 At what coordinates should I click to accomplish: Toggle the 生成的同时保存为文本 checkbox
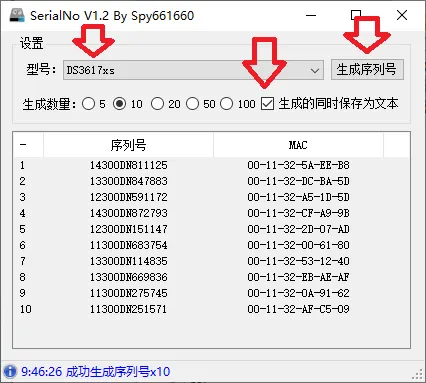pos(267,104)
